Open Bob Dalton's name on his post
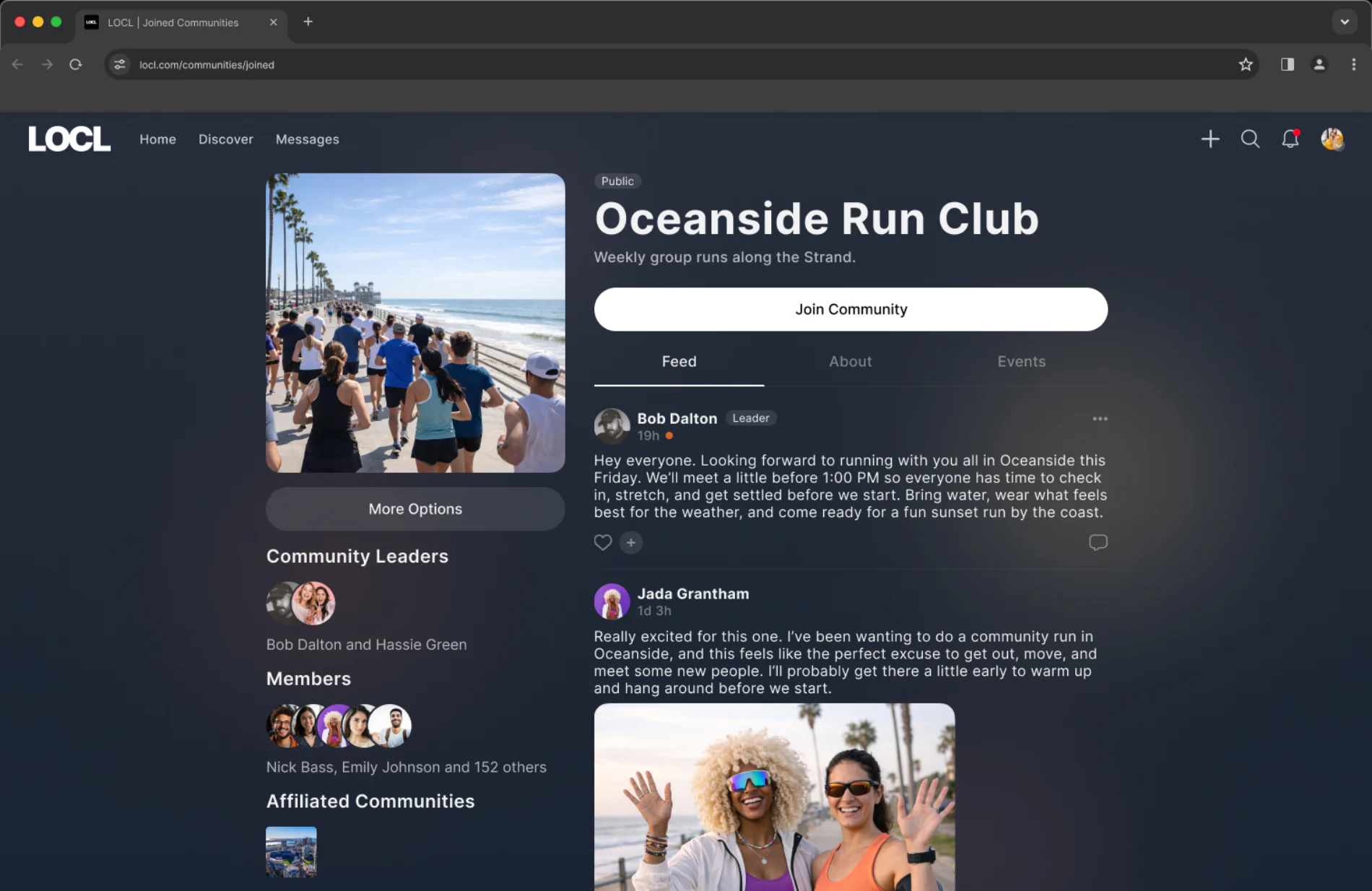The height and width of the screenshot is (891, 1372). [x=677, y=418]
